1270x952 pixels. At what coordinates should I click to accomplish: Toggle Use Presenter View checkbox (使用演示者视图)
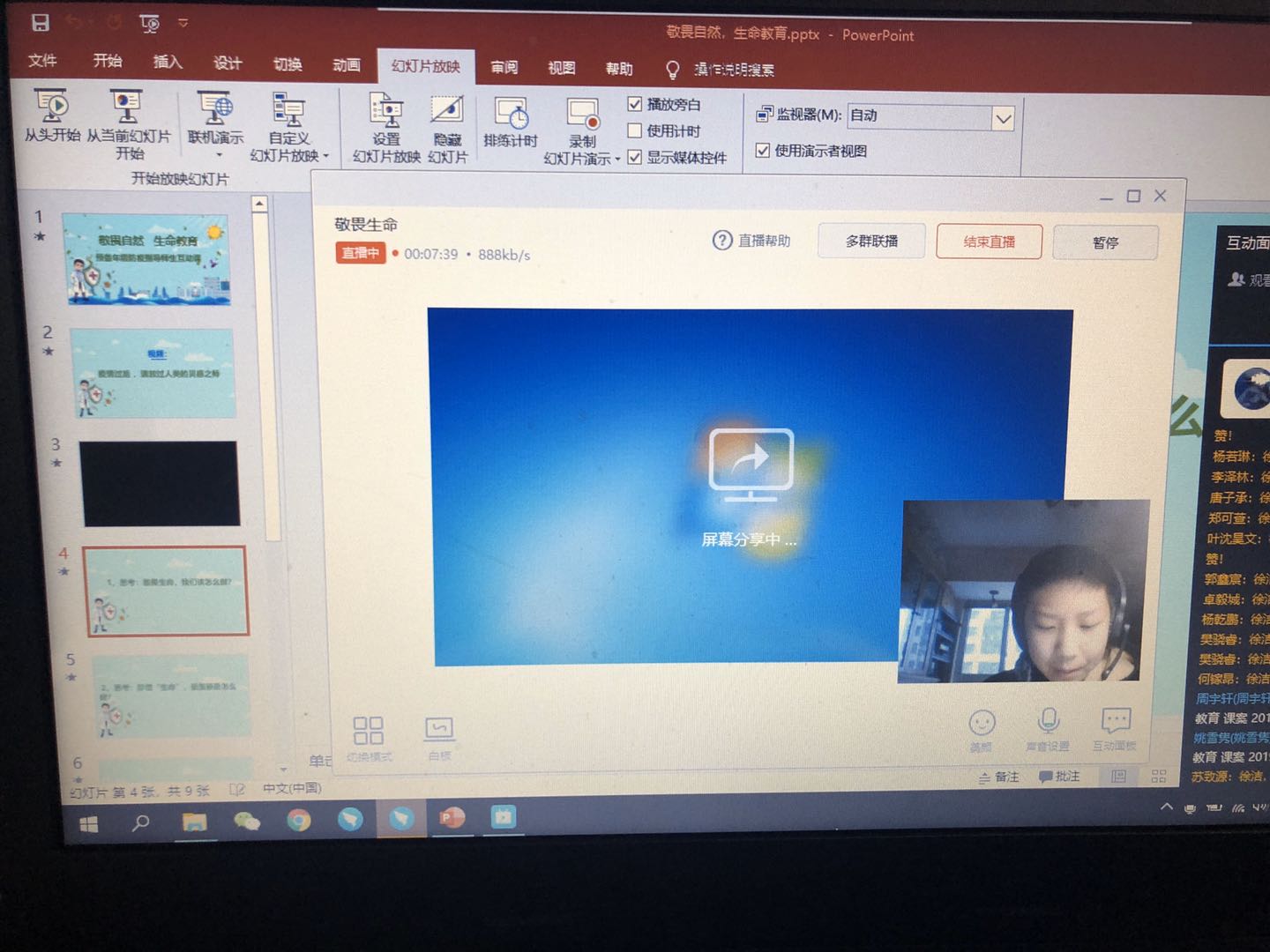coord(763,150)
